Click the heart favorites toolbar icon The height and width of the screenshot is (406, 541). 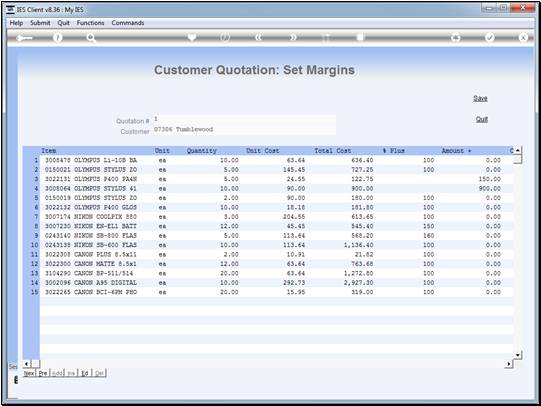(192, 37)
